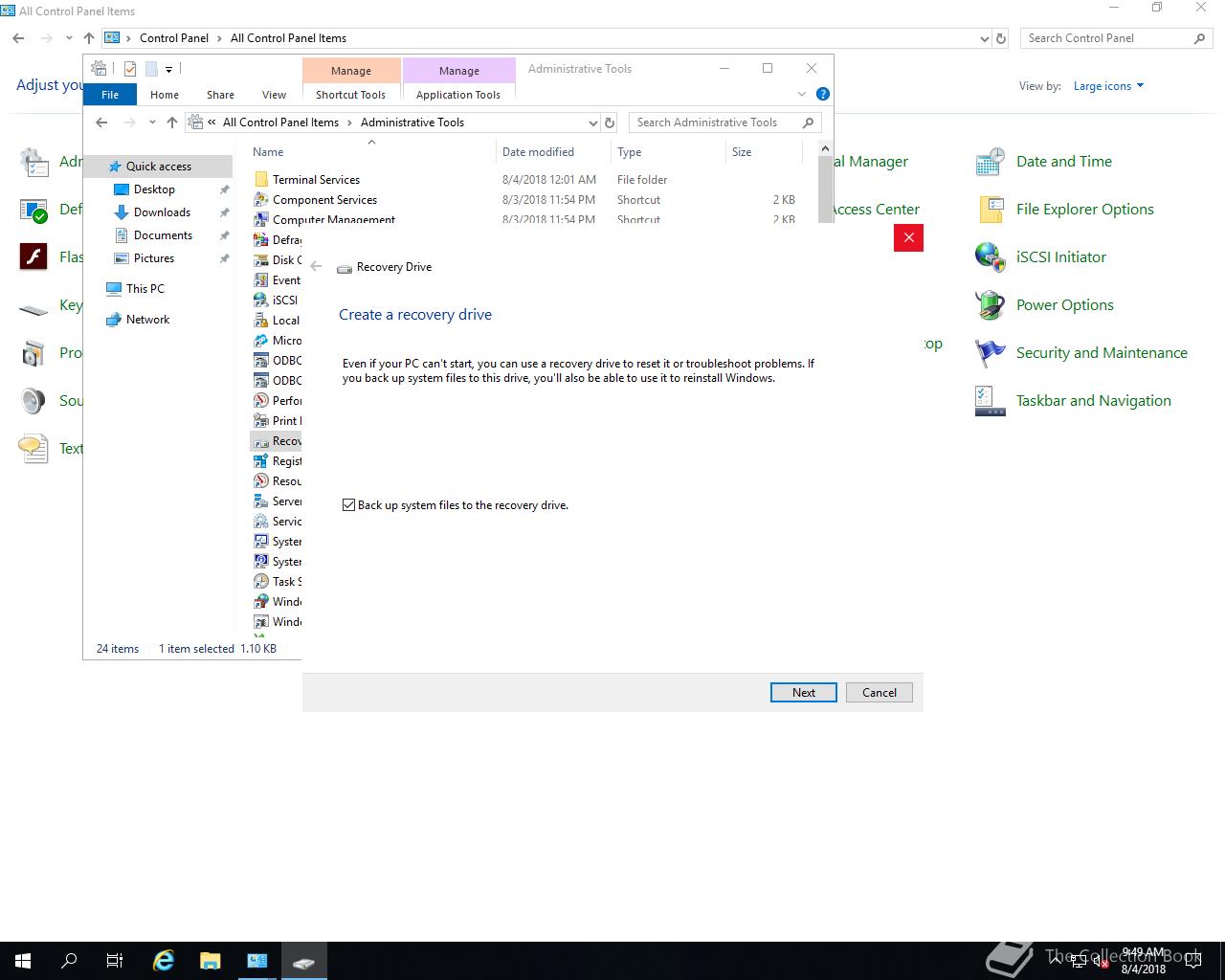The image size is (1225, 980).
Task: Select Terminal Services folder
Action: click(316, 180)
